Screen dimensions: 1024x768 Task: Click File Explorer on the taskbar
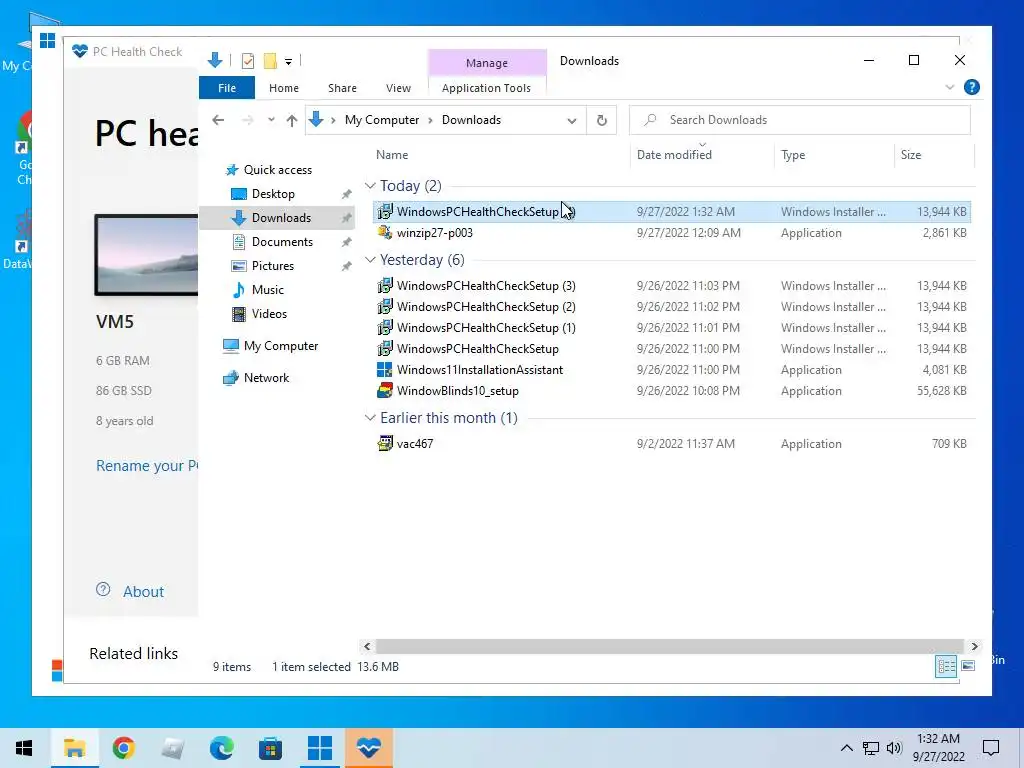click(x=74, y=748)
